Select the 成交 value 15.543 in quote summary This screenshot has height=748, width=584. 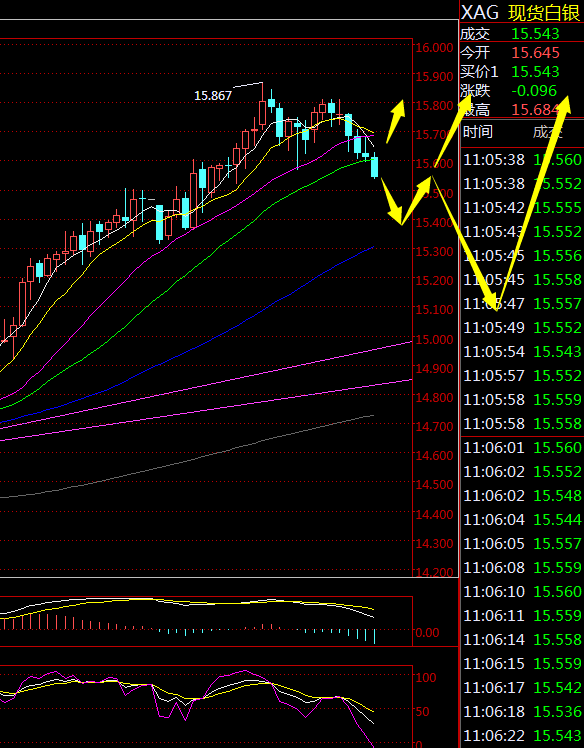535,33
